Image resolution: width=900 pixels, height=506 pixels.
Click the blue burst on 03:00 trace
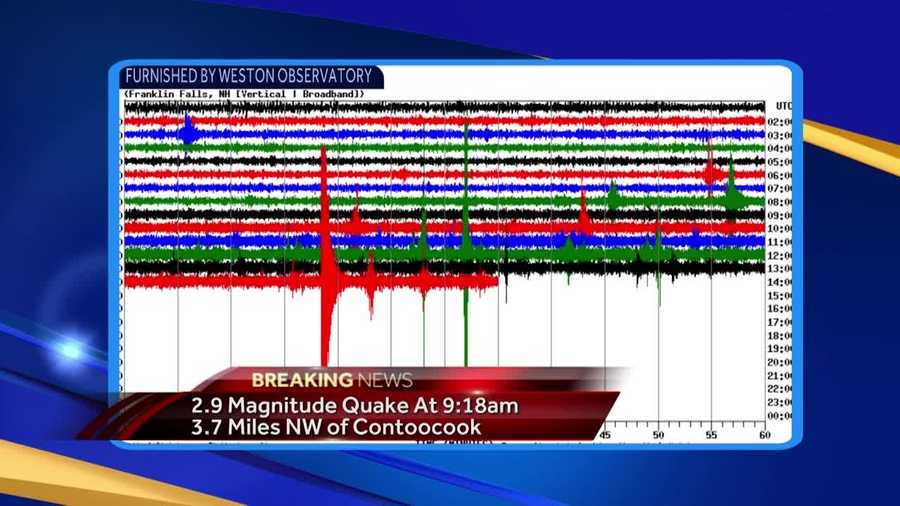[x=188, y=131]
